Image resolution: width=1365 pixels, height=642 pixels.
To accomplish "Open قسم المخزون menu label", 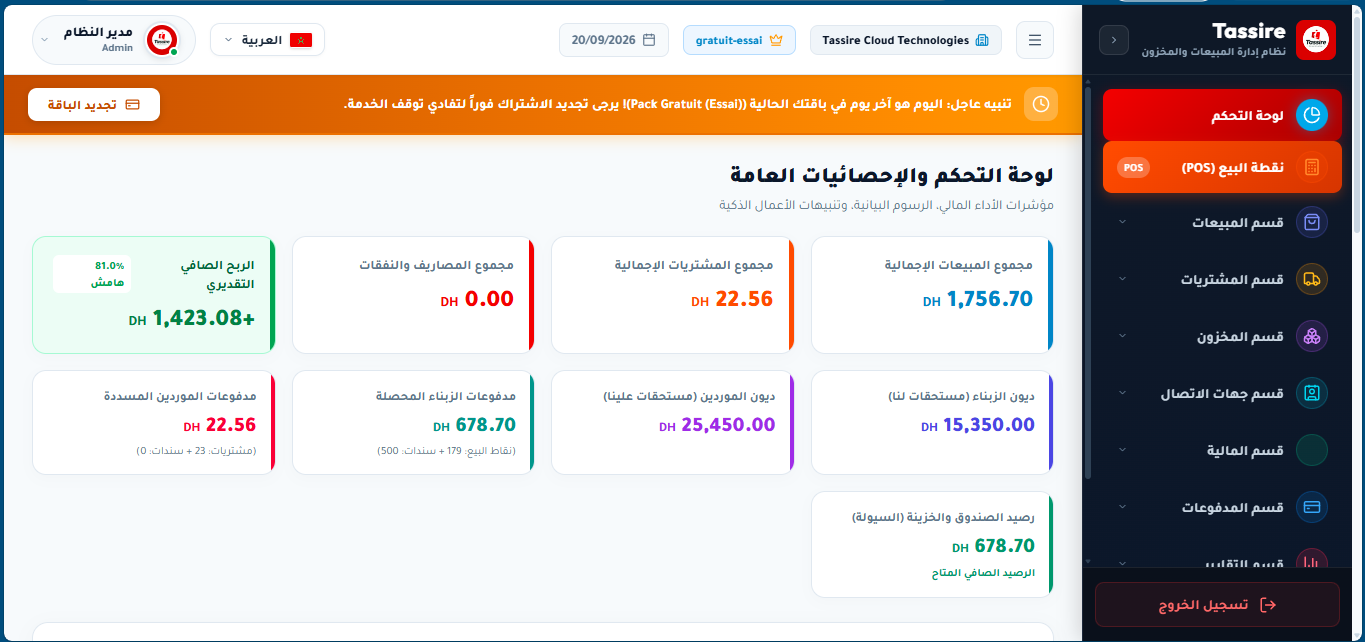I will 1240,336.
